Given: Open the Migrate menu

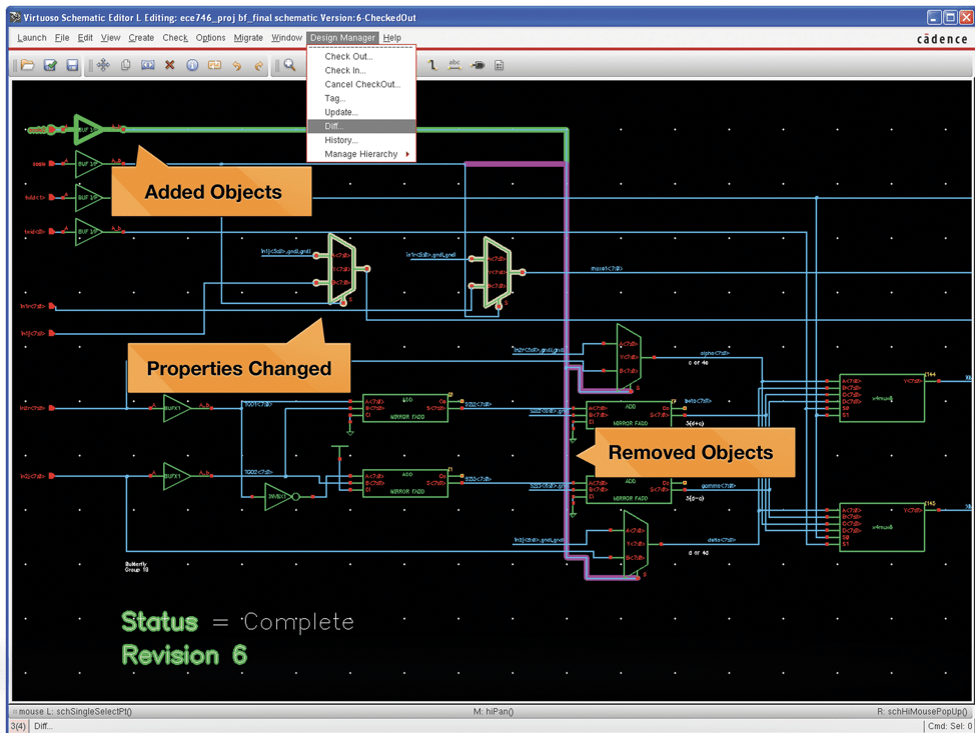Looking at the screenshot, I should coord(248,38).
